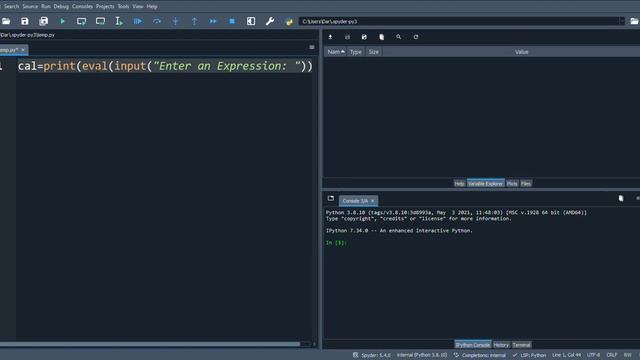Open the Run menu
The image size is (640, 360).
point(46,6)
